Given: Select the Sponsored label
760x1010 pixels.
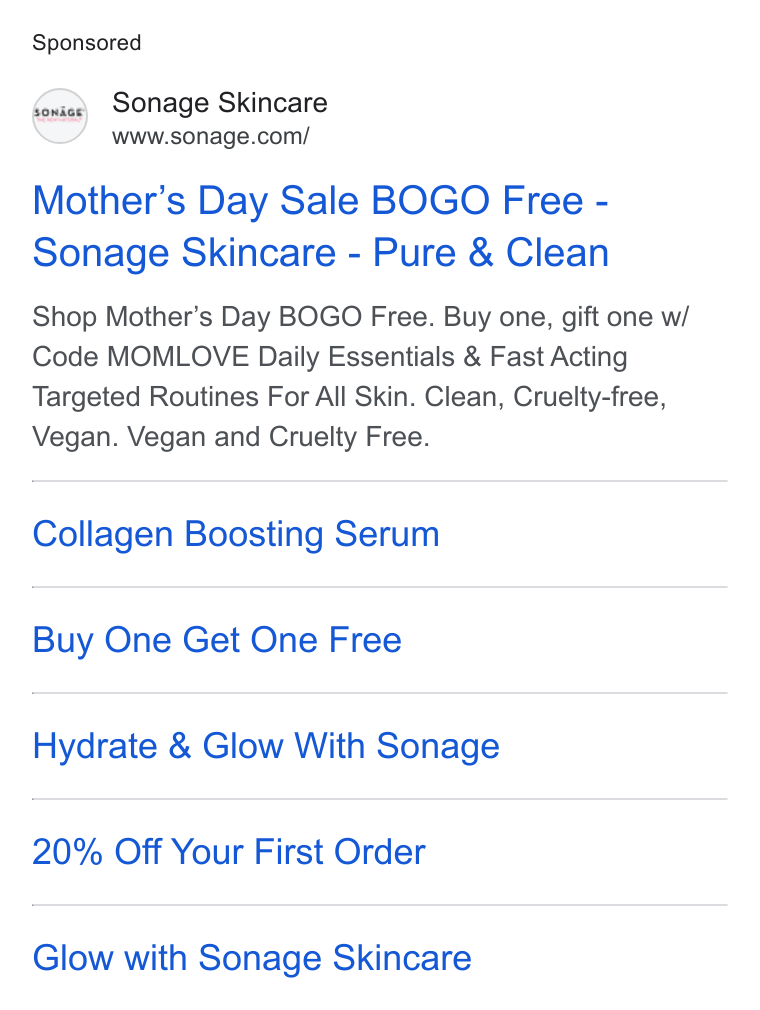Looking at the screenshot, I should (86, 43).
